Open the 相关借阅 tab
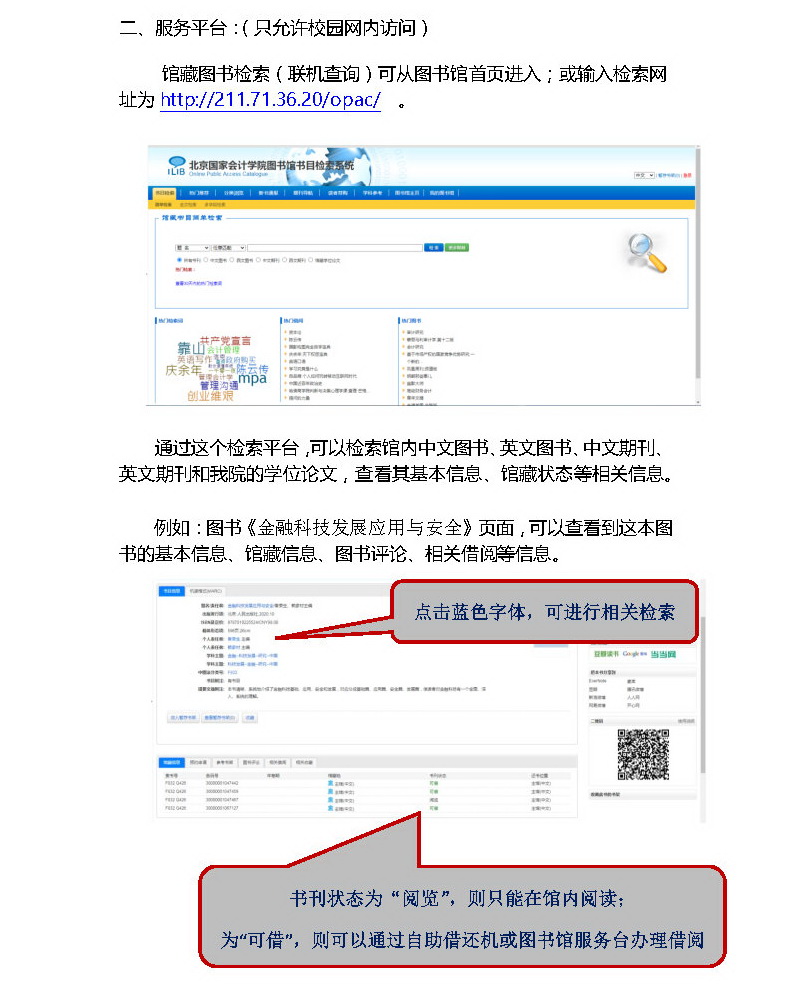The height and width of the screenshot is (992, 793). 278,762
